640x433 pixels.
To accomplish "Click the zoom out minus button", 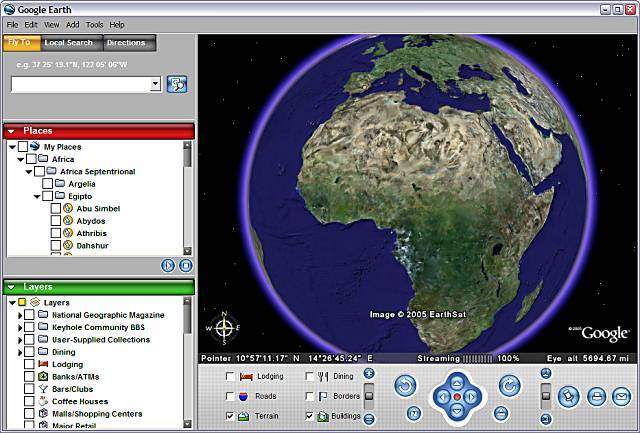I will click(369, 418).
